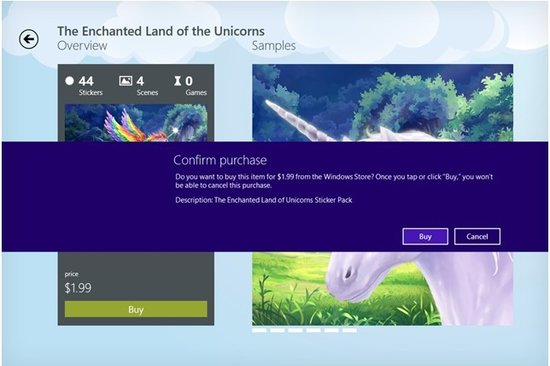Viewport: 550px width, 366px height.
Task: Open the Overview section heading
Action: [x=82, y=46]
